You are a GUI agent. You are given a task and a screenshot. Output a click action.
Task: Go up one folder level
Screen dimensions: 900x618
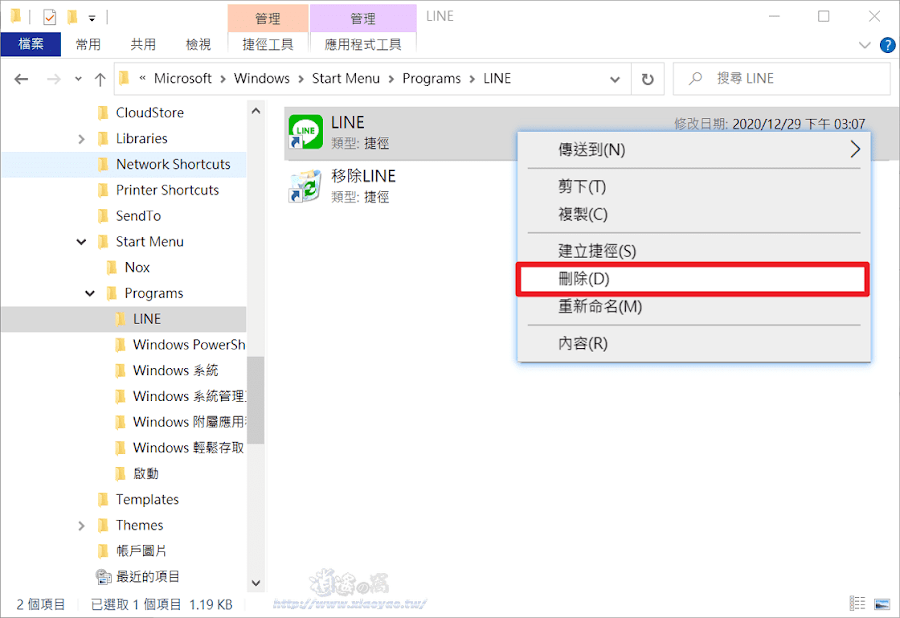pyautogui.click(x=100, y=79)
